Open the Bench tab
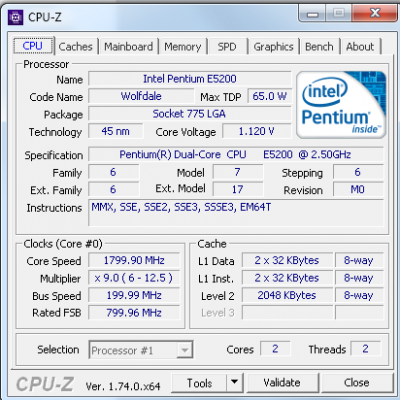The width and height of the screenshot is (400, 400). (x=319, y=47)
